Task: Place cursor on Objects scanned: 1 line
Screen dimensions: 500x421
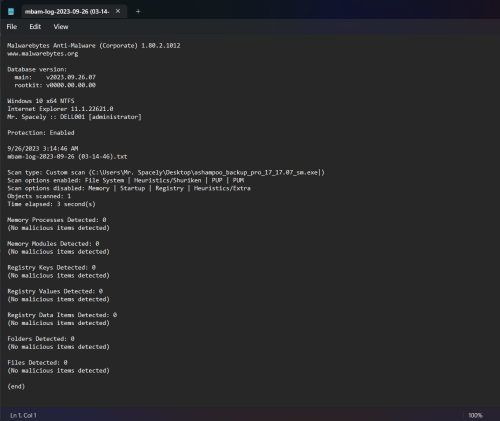Action: click(x=39, y=196)
